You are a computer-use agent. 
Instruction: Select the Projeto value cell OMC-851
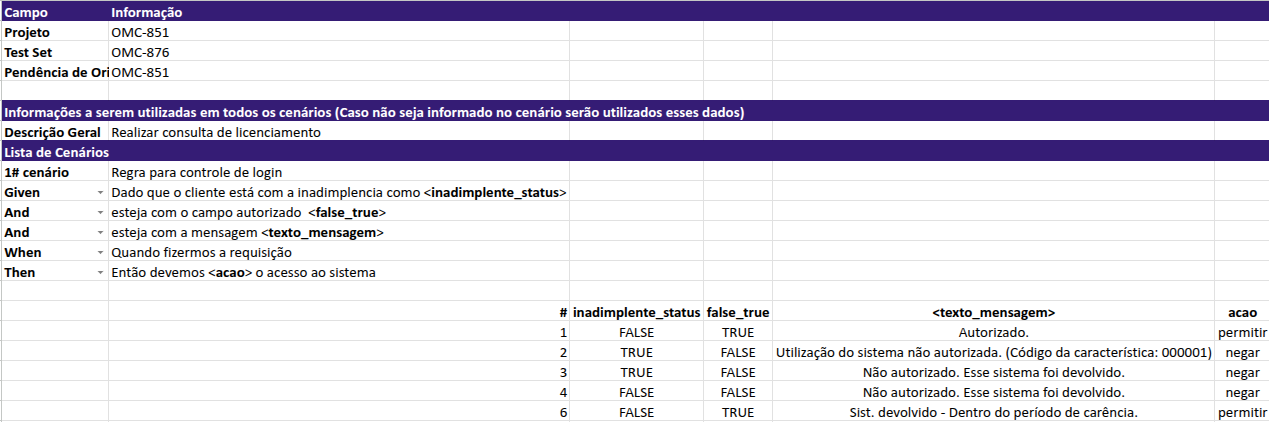(x=140, y=32)
